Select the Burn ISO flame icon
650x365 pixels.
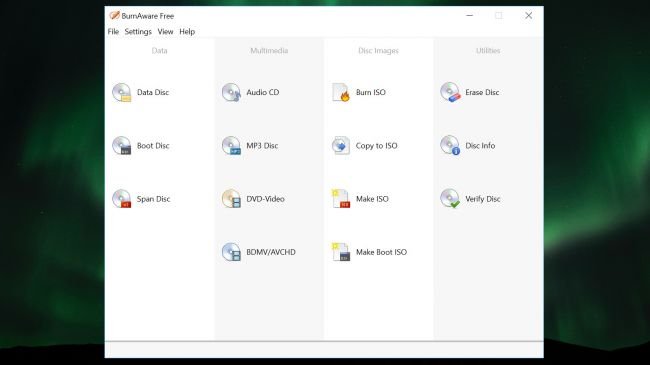[341, 92]
